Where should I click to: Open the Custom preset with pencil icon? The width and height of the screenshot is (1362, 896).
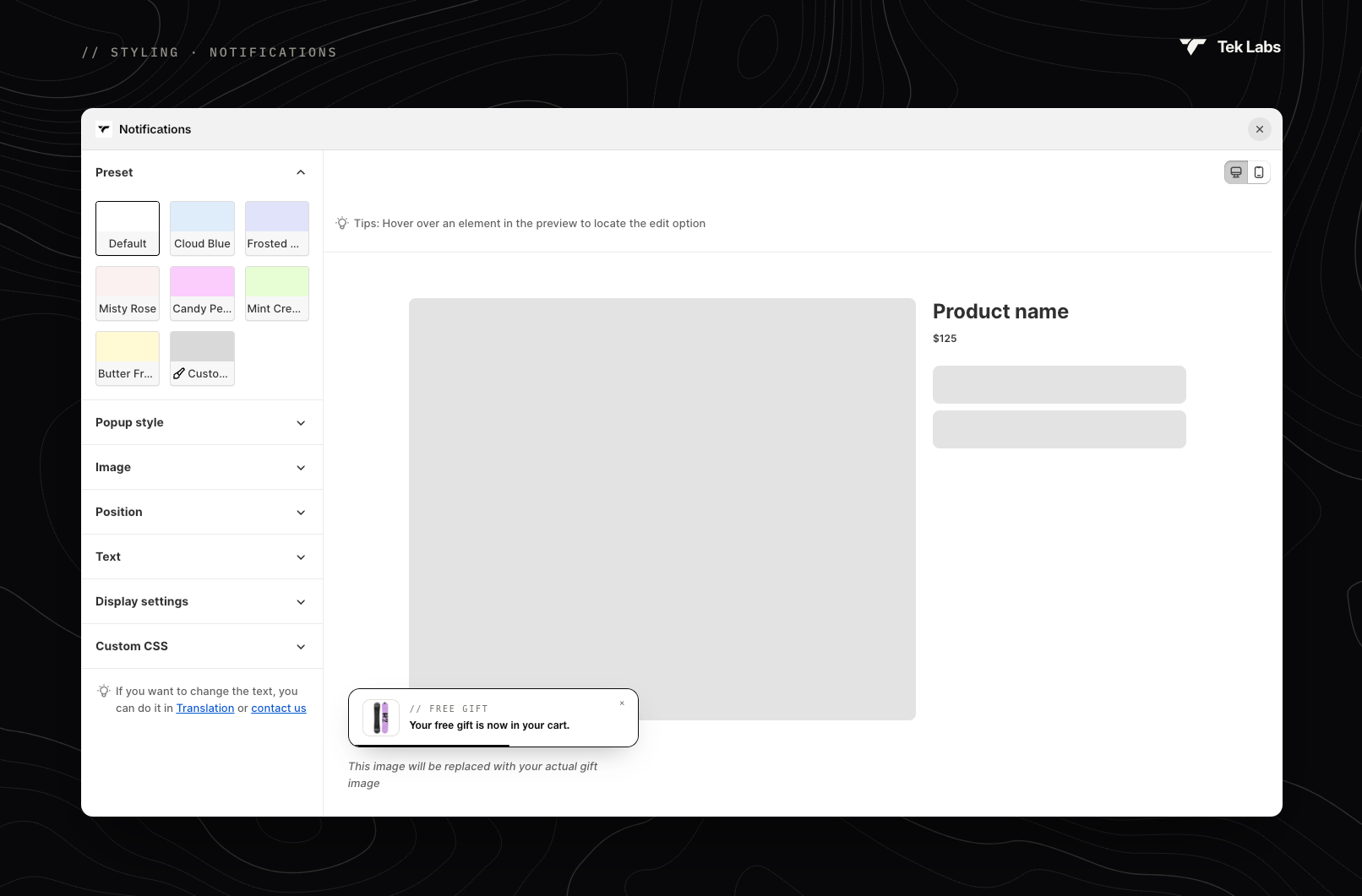coord(202,358)
